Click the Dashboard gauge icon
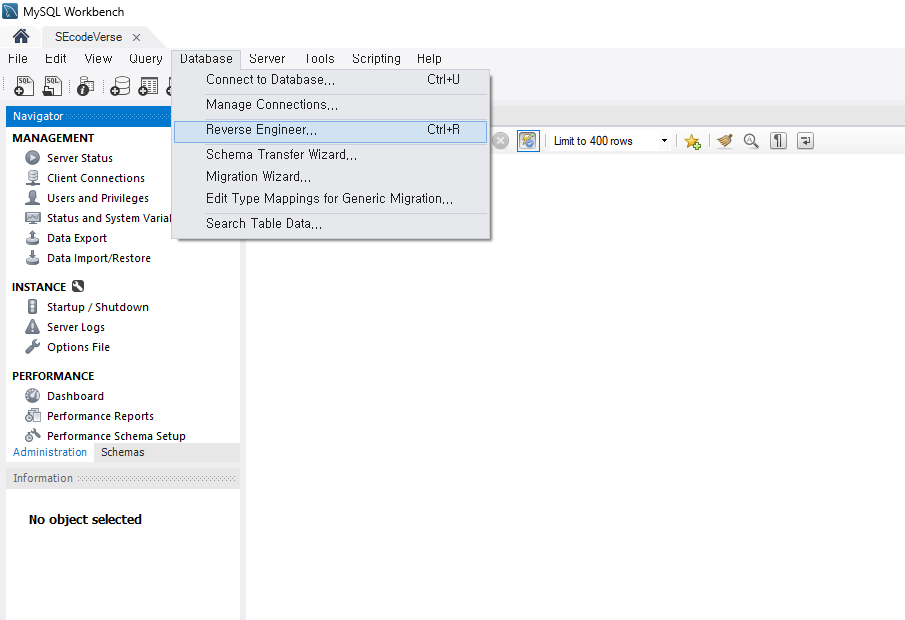The width and height of the screenshot is (905, 620). (32, 395)
